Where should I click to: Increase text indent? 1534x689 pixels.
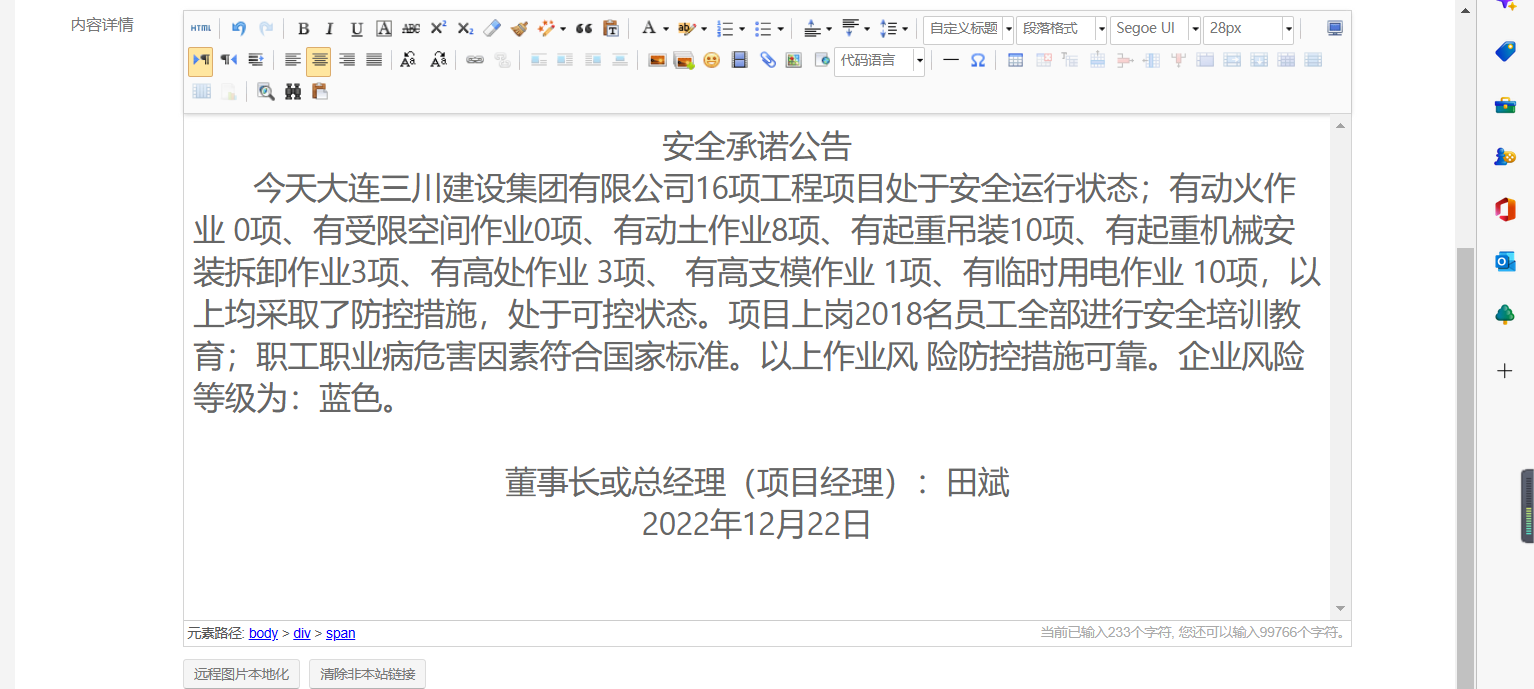(255, 60)
